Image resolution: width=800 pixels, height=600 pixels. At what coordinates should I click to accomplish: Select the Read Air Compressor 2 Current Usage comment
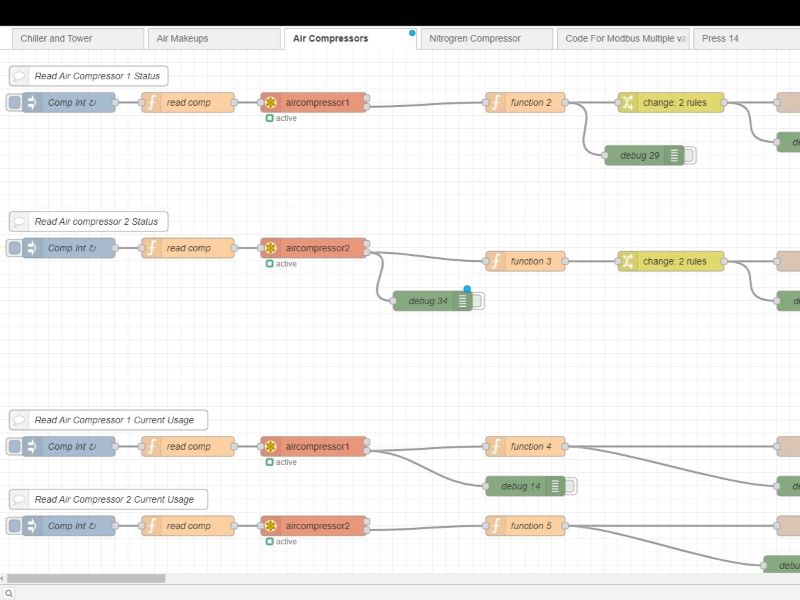(x=108, y=499)
